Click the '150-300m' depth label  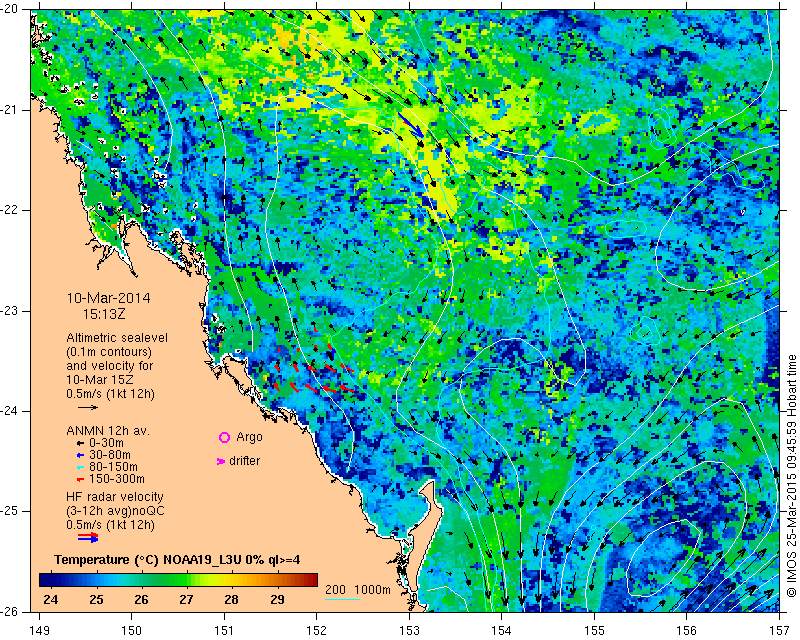tap(117, 479)
